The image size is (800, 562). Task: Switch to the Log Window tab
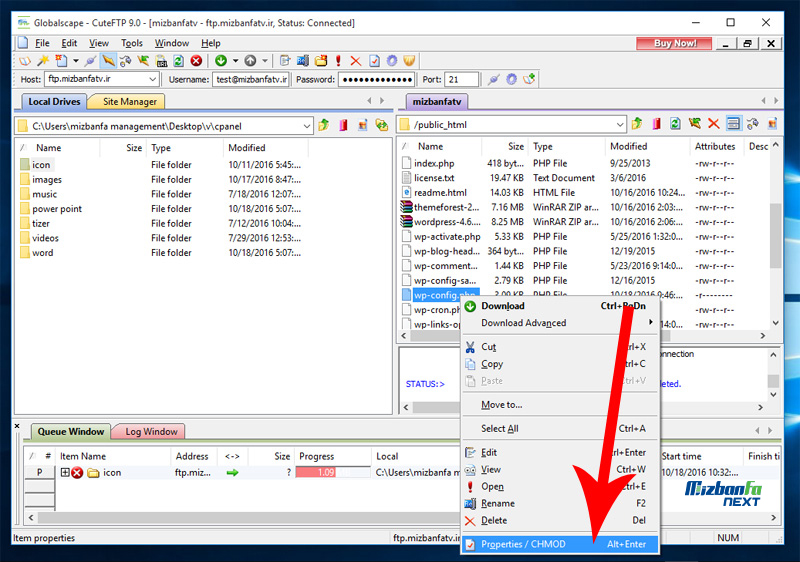tap(151, 432)
